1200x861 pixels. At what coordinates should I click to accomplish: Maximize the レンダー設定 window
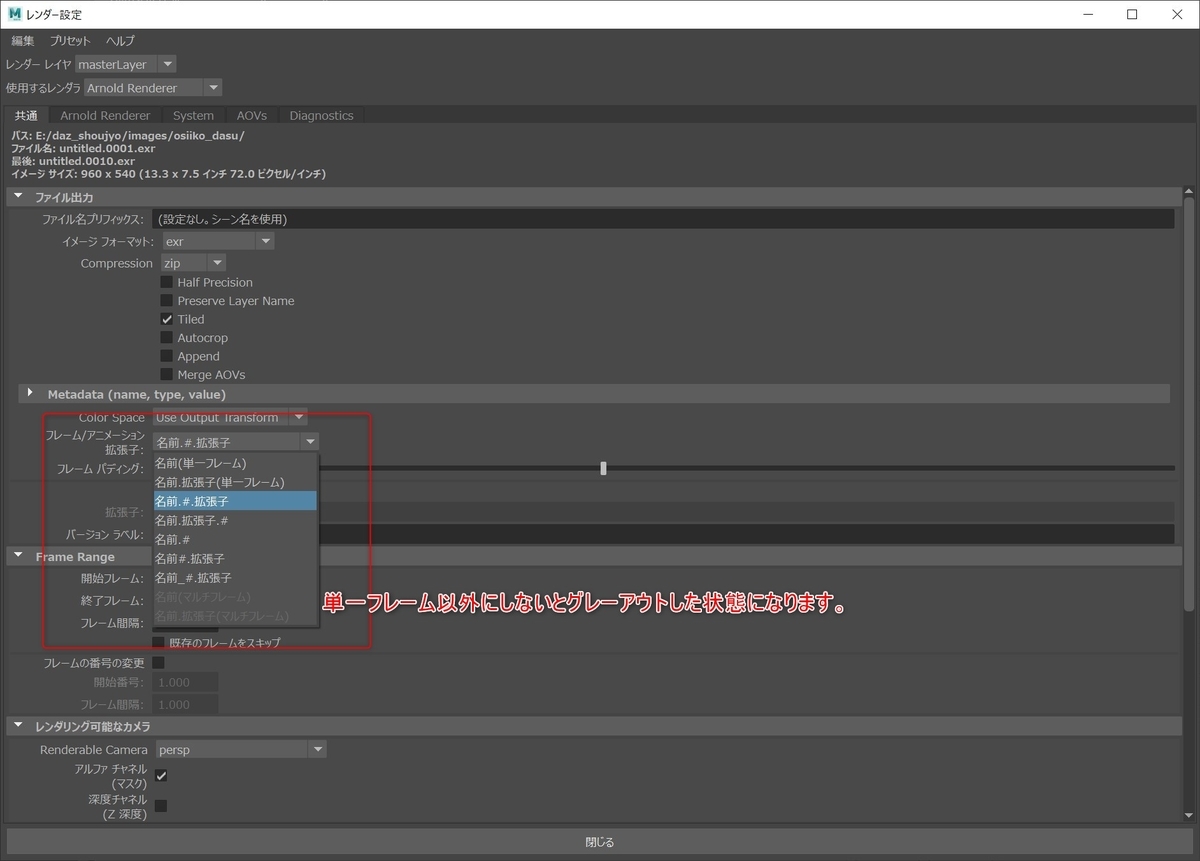click(1132, 14)
